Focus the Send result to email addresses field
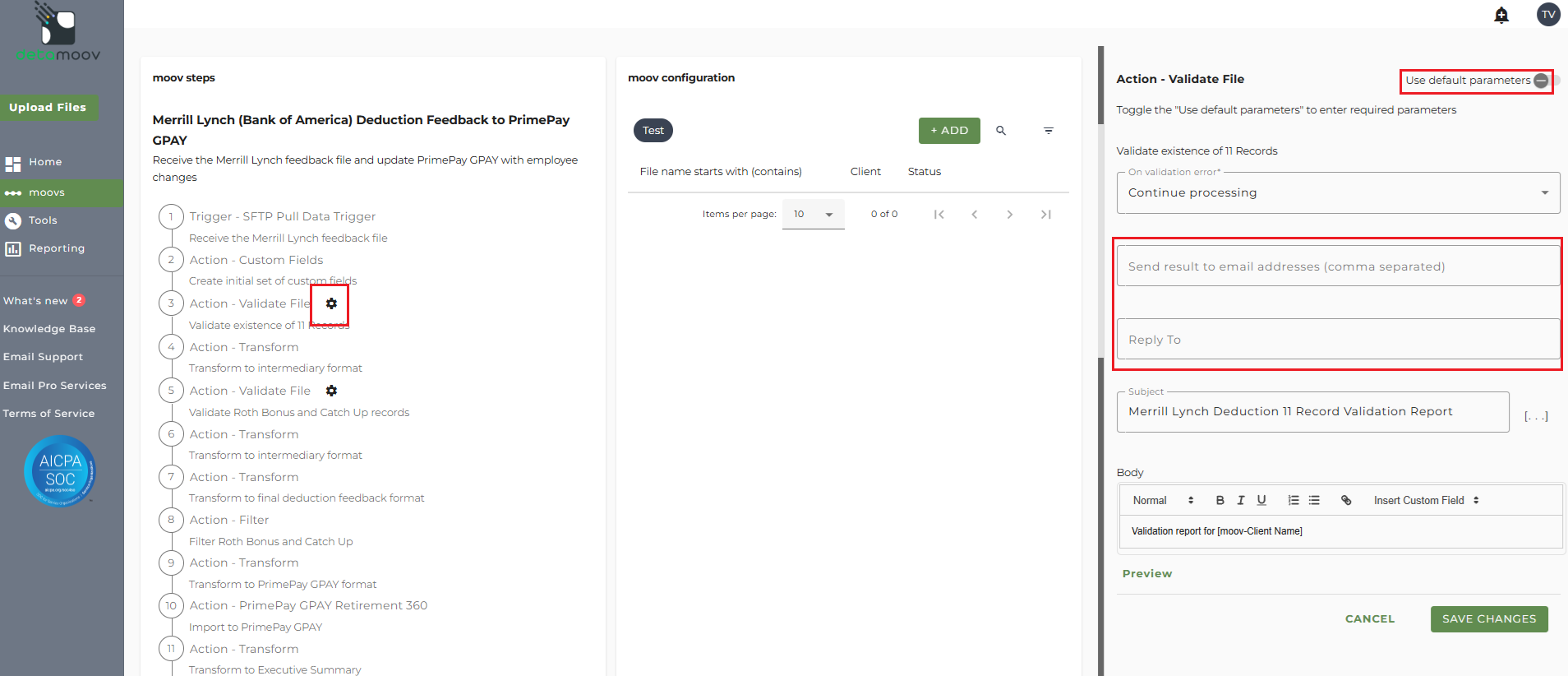The image size is (1568, 676). pyautogui.click(x=1338, y=266)
